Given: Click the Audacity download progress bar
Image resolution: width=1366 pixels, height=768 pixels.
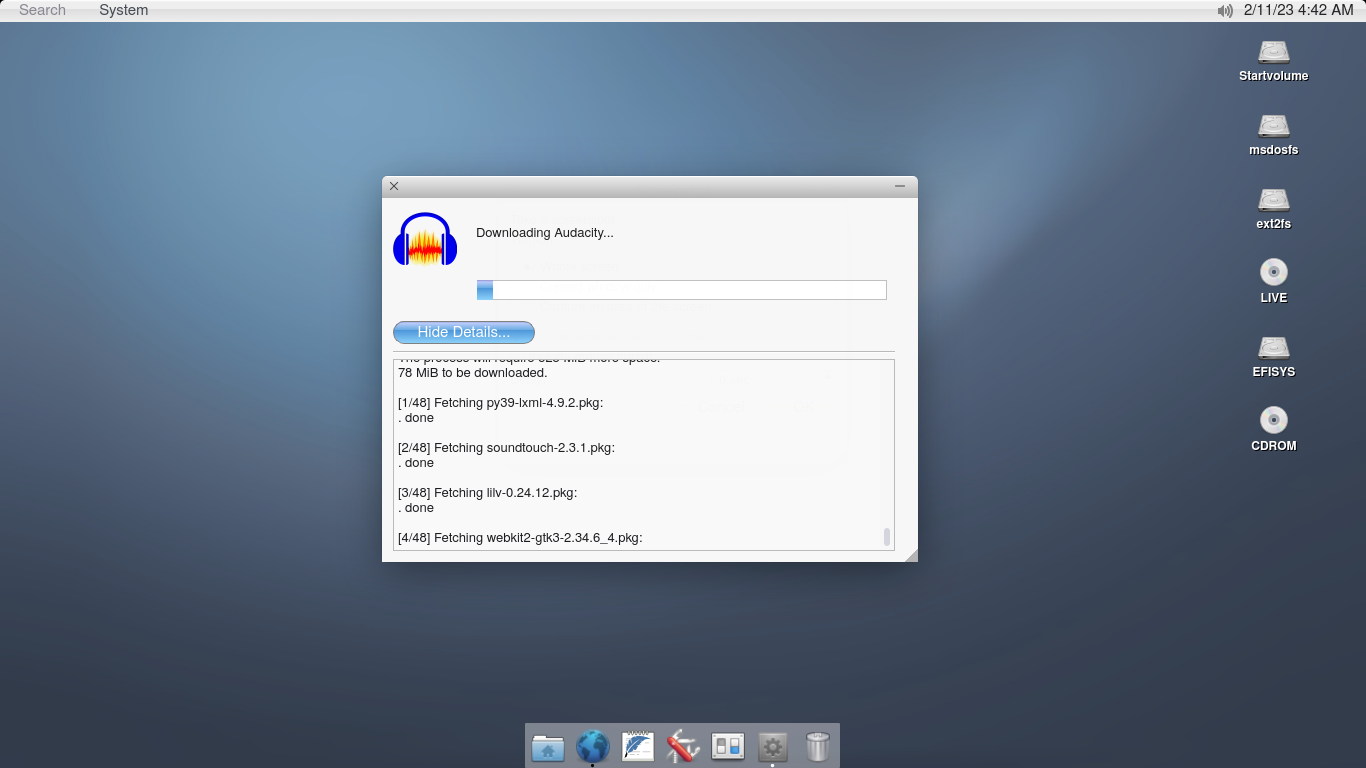Looking at the screenshot, I should [682, 290].
